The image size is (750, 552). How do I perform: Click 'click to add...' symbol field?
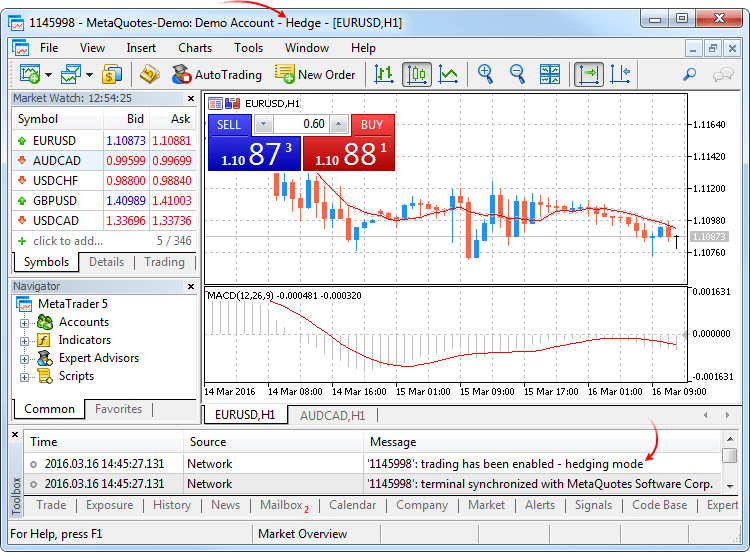[68, 241]
